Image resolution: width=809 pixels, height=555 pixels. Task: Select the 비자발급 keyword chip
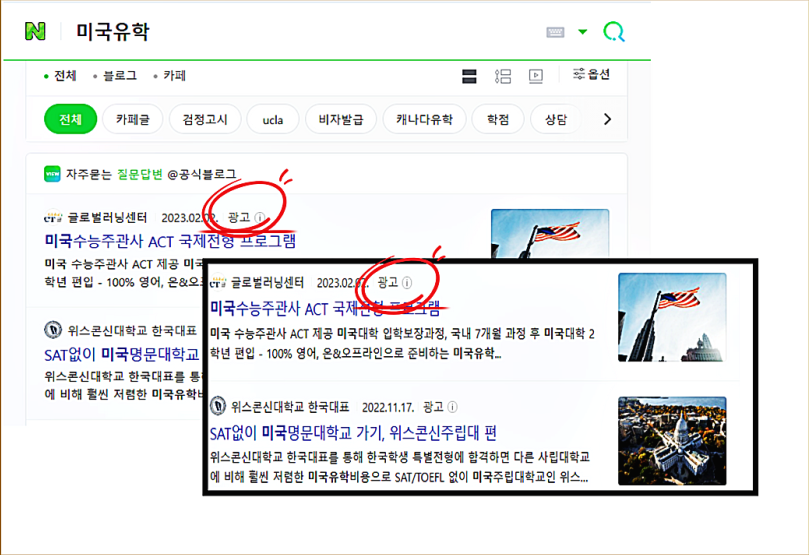(x=341, y=119)
